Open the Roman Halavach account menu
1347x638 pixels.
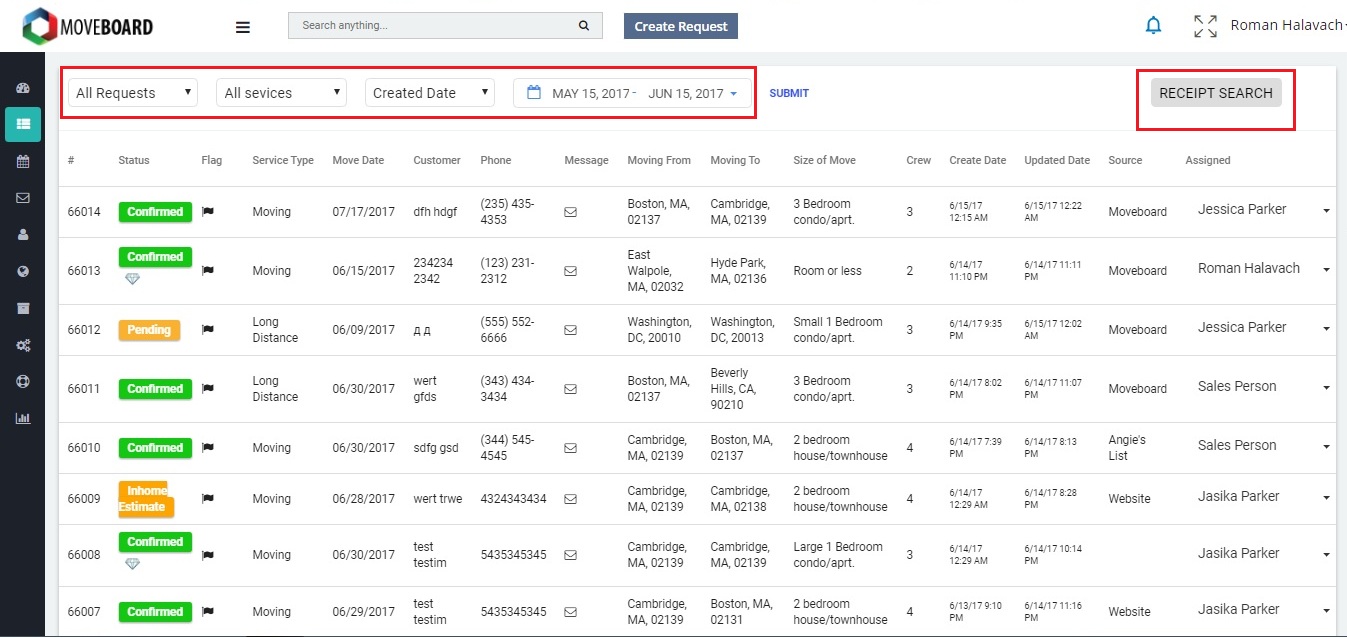point(1287,25)
